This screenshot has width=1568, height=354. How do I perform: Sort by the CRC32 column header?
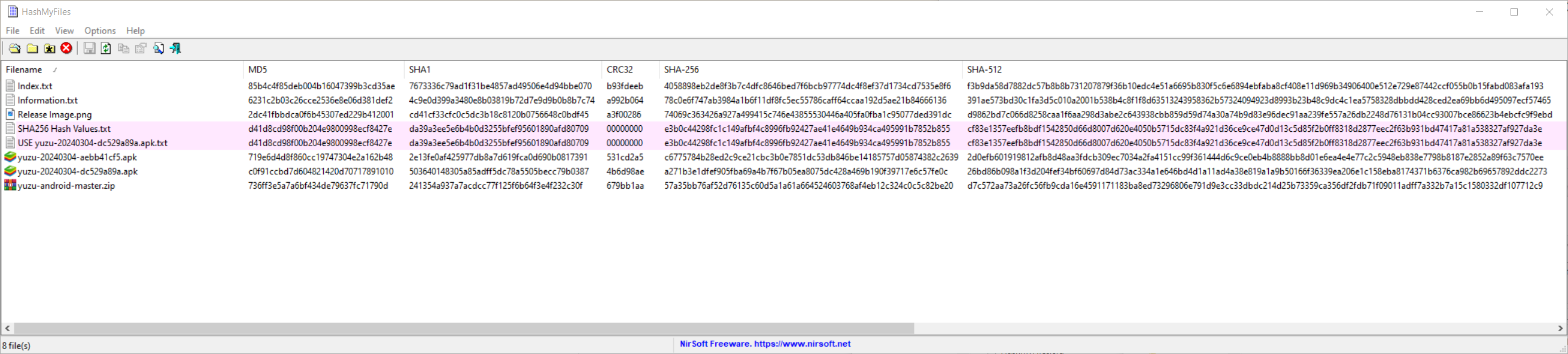click(x=630, y=69)
